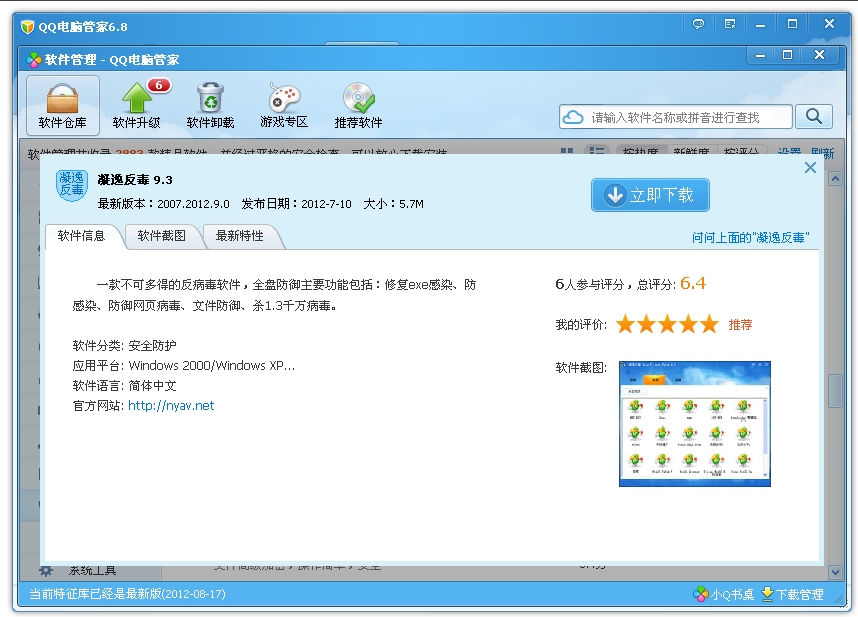The image size is (858, 617).
Task: Open 小Q书桌 in status bar
Action: (724, 594)
